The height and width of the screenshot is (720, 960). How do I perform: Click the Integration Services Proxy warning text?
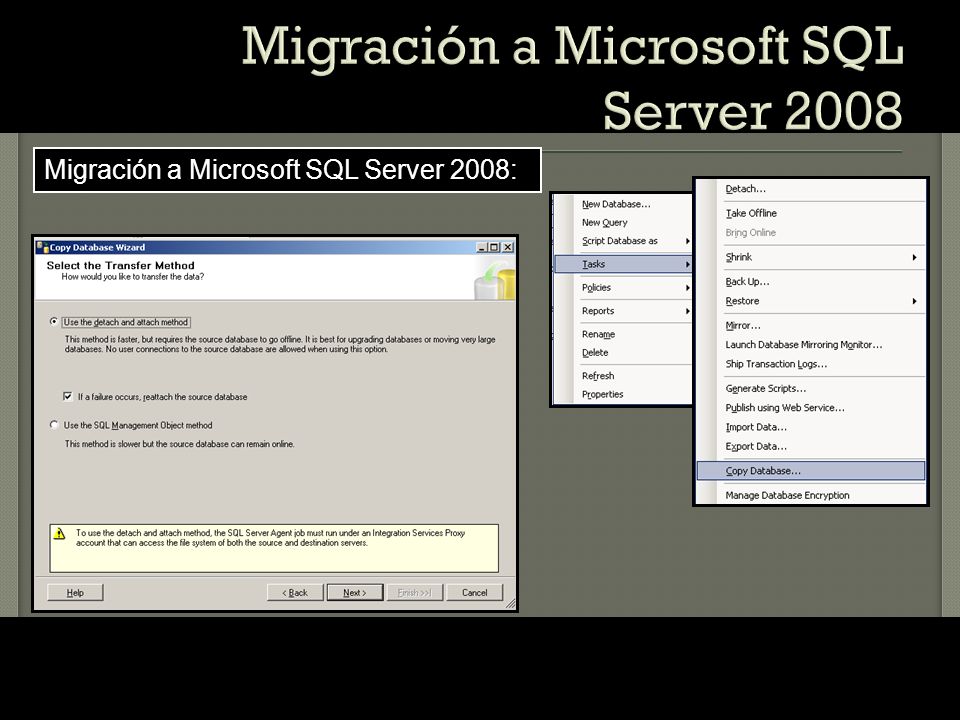tap(270, 538)
